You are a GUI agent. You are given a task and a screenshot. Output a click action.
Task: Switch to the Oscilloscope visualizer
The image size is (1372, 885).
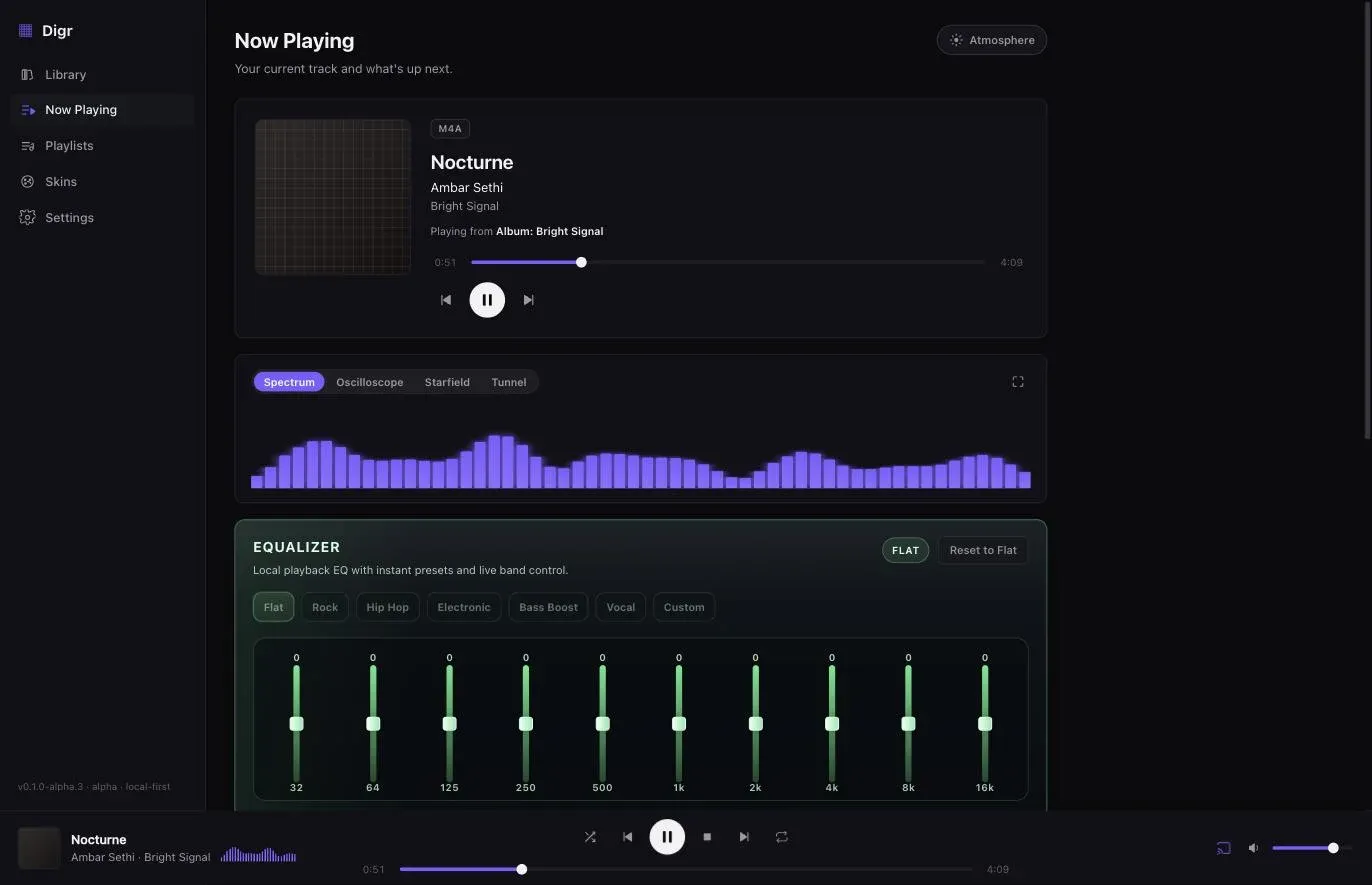(370, 382)
